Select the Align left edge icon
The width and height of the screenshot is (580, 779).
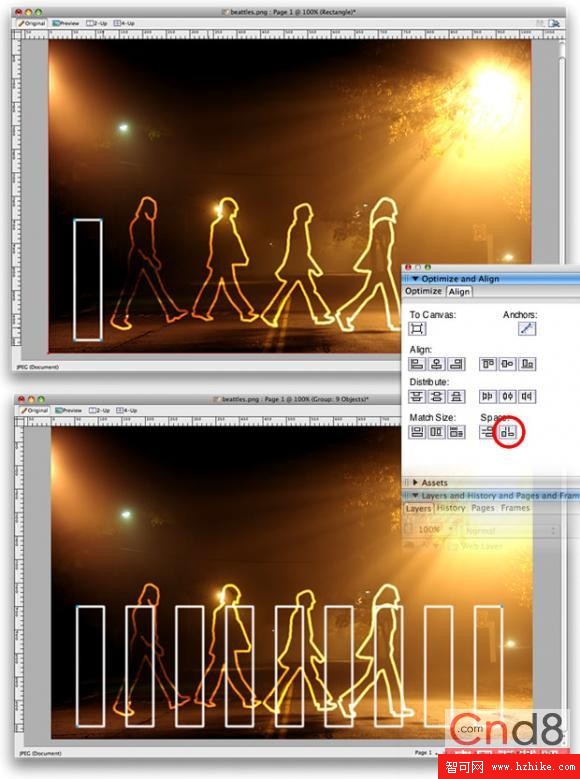416,364
